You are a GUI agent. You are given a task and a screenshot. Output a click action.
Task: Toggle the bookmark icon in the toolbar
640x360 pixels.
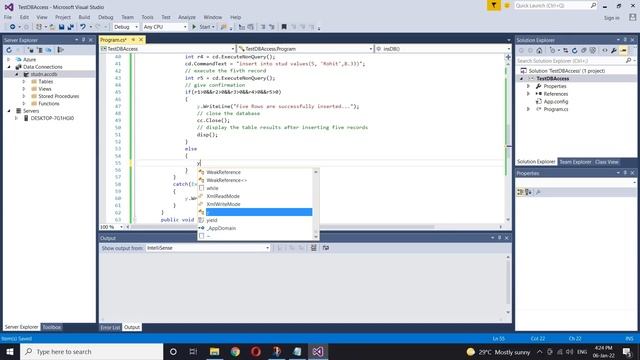coord(284,27)
